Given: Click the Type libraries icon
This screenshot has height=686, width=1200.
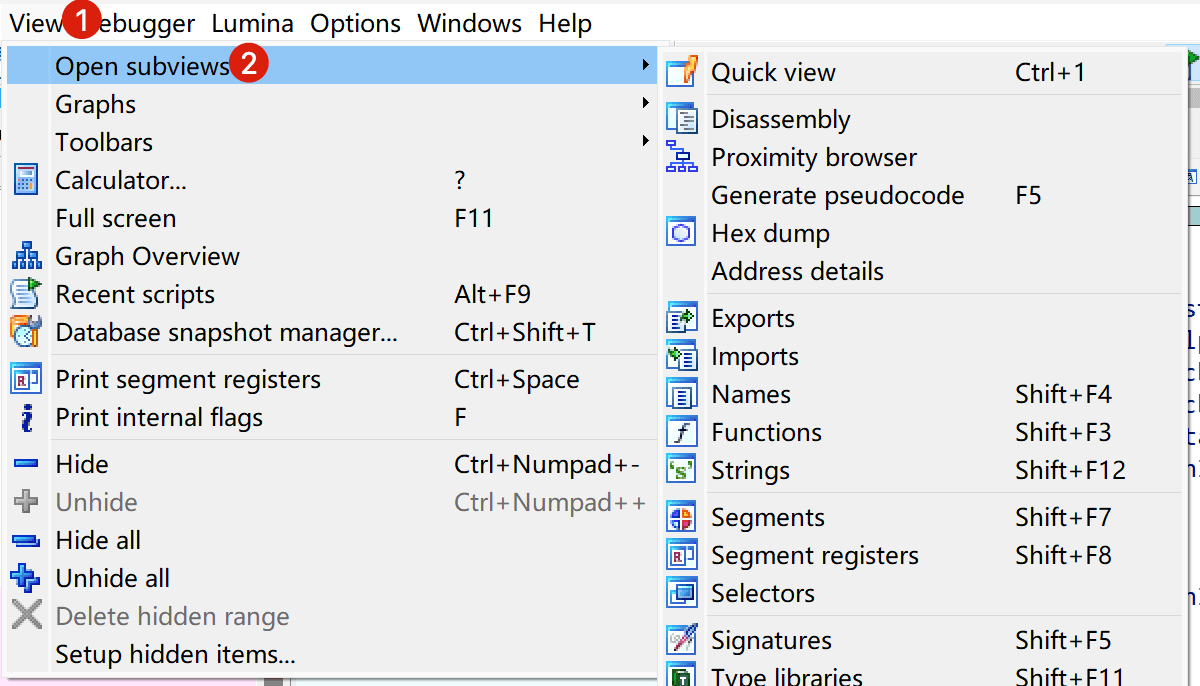Looking at the screenshot, I should [682, 676].
